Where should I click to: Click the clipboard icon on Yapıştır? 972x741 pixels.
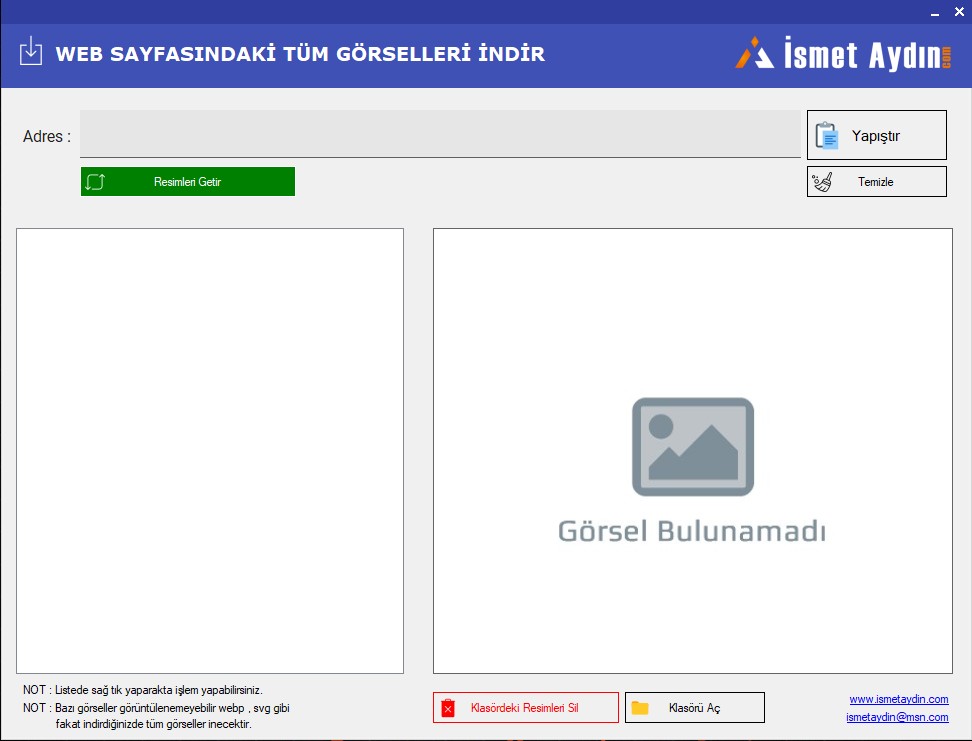tap(827, 136)
